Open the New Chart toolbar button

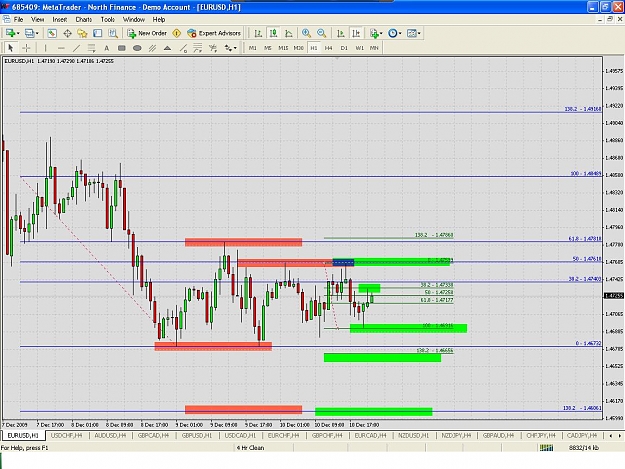click(x=10, y=33)
